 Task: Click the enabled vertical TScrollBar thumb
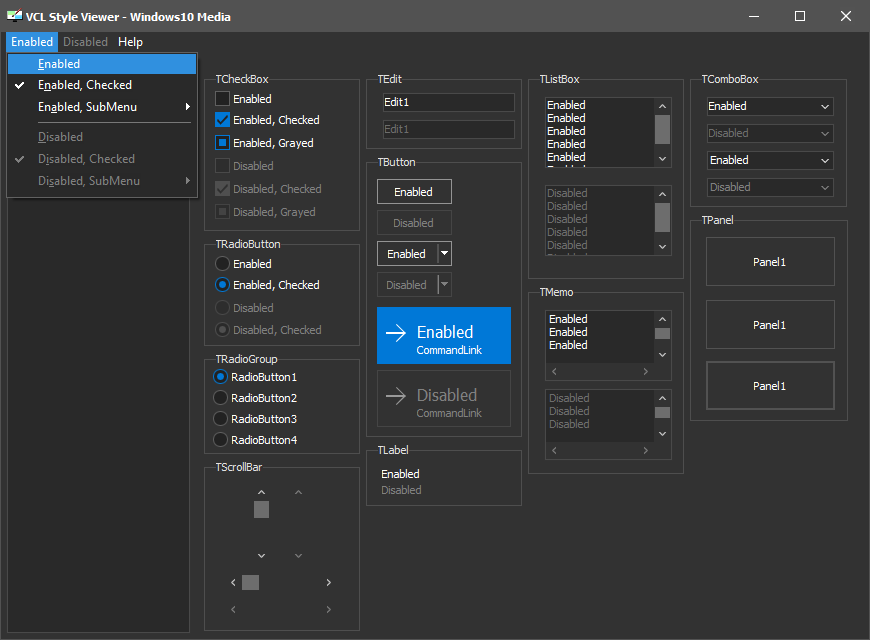(x=261, y=510)
